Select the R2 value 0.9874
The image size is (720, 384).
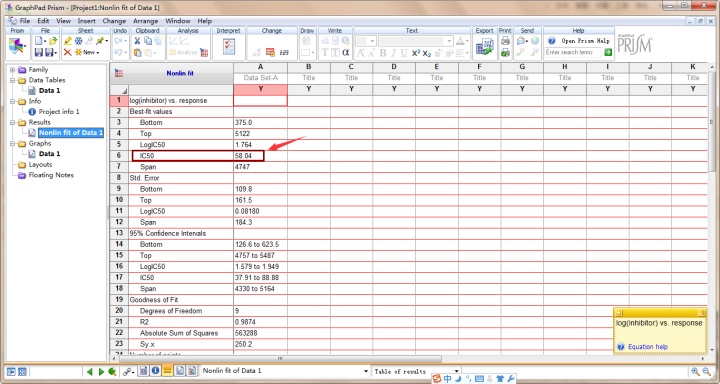[260, 322]
